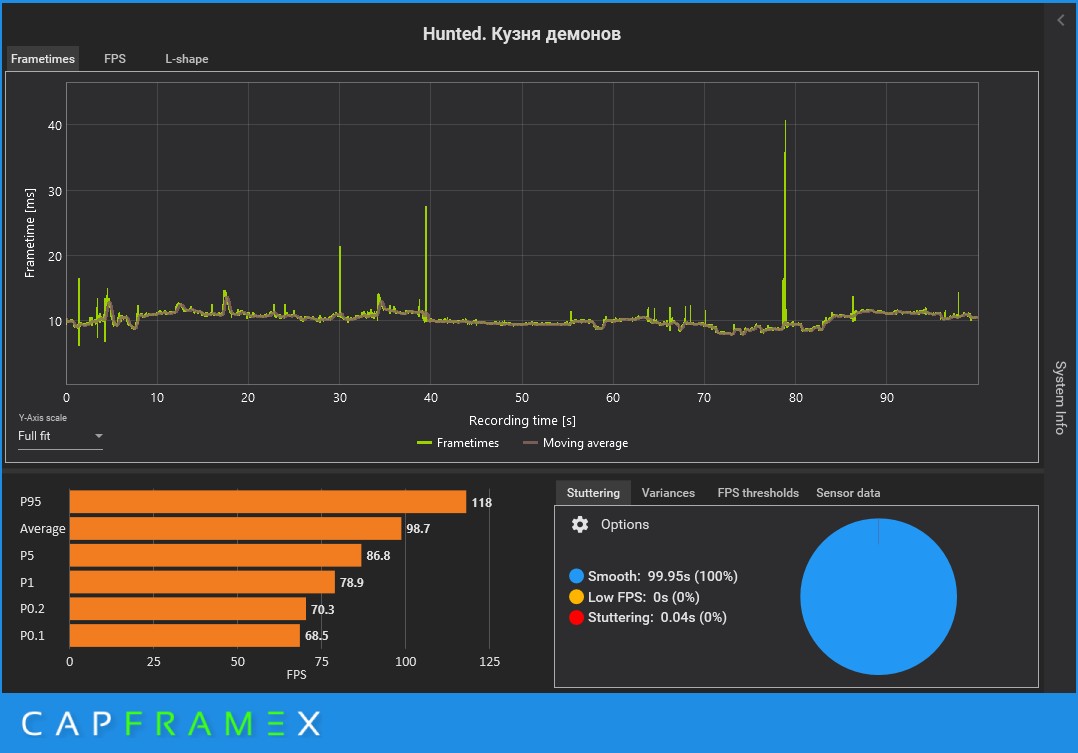Toggle the Moving average series in the legend
1078x753 pixels.
coord(575,443)
